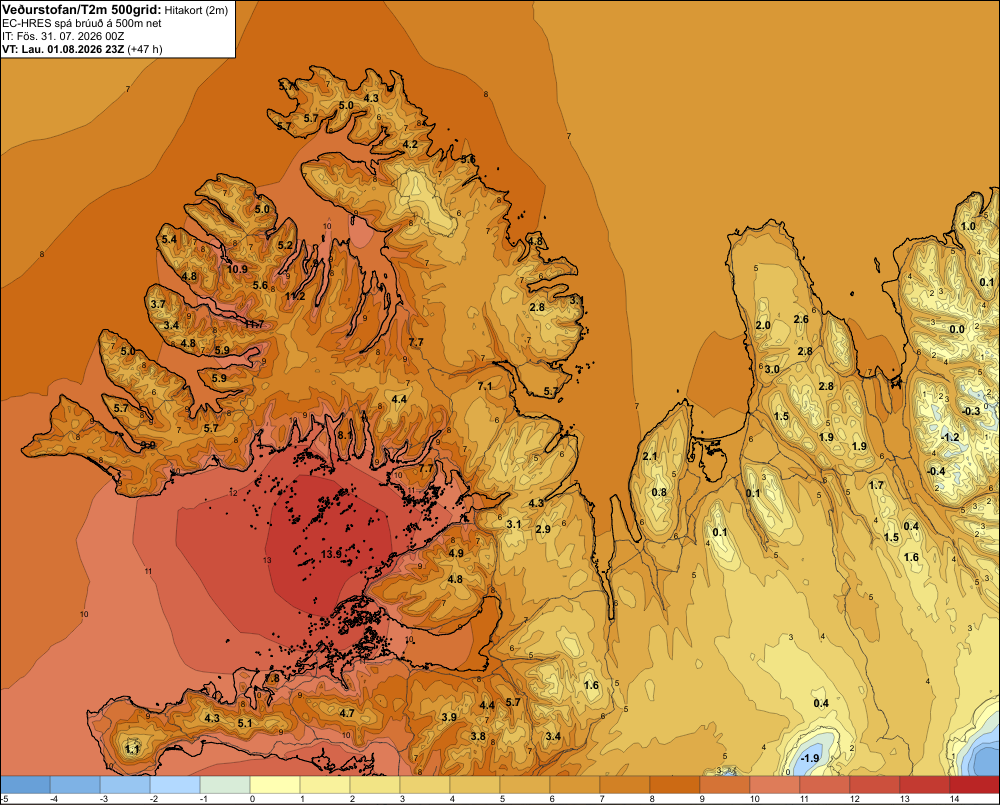Click legend swatch between 0 and 1

point(275,784)
